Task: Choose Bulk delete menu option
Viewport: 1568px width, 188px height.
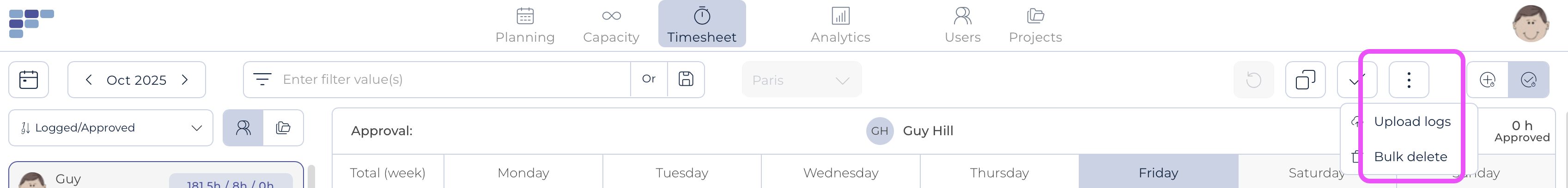Action: (x=1410, y=157)
